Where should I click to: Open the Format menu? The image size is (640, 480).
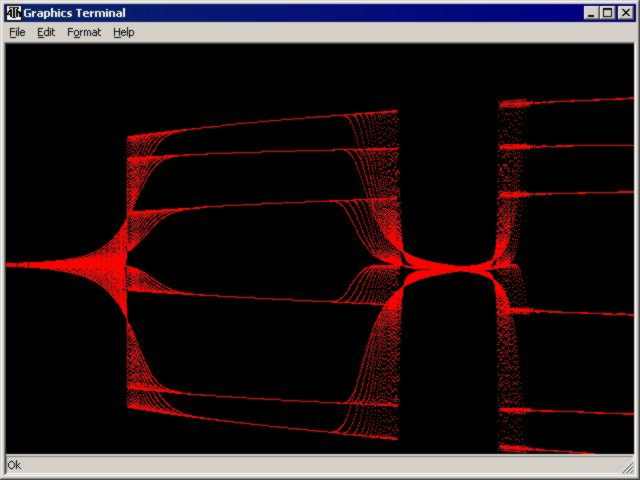click(x=84, y=32)
